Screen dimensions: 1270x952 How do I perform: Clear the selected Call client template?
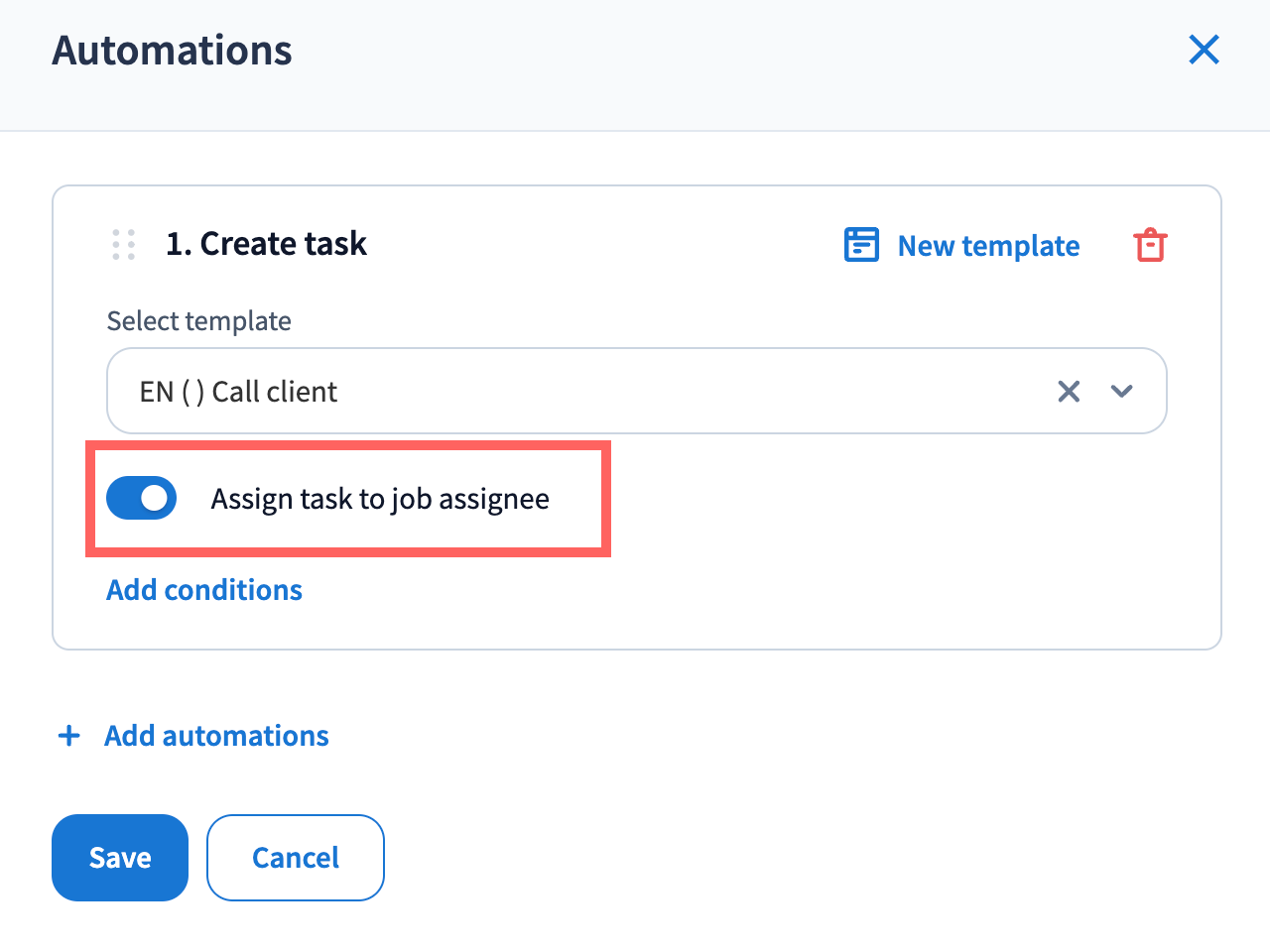1069,392
